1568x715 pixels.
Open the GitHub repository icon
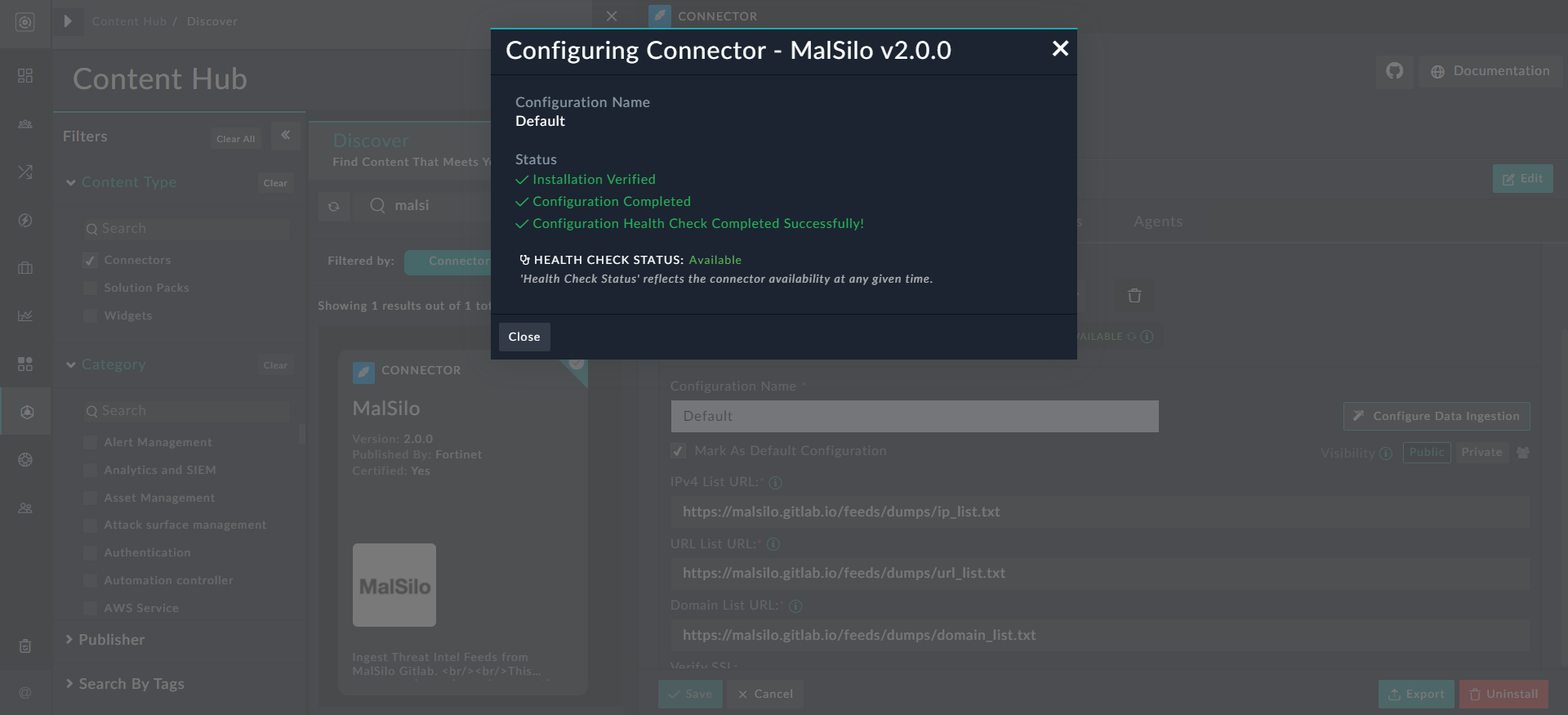(x=1395, y=71)
